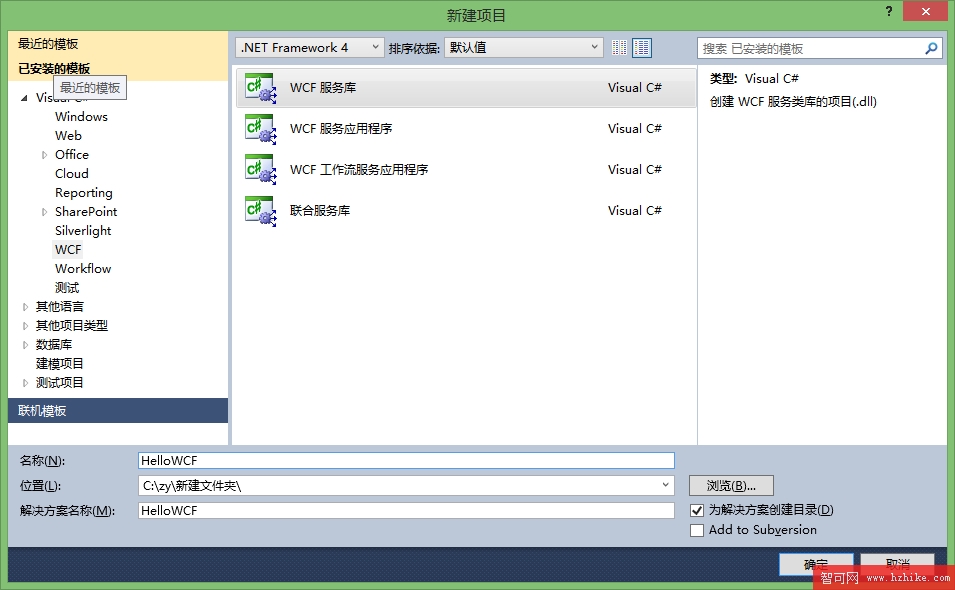Select 测试项目 in the template tree
Screen dimensions: 955x590
click(x=60, y=383)
